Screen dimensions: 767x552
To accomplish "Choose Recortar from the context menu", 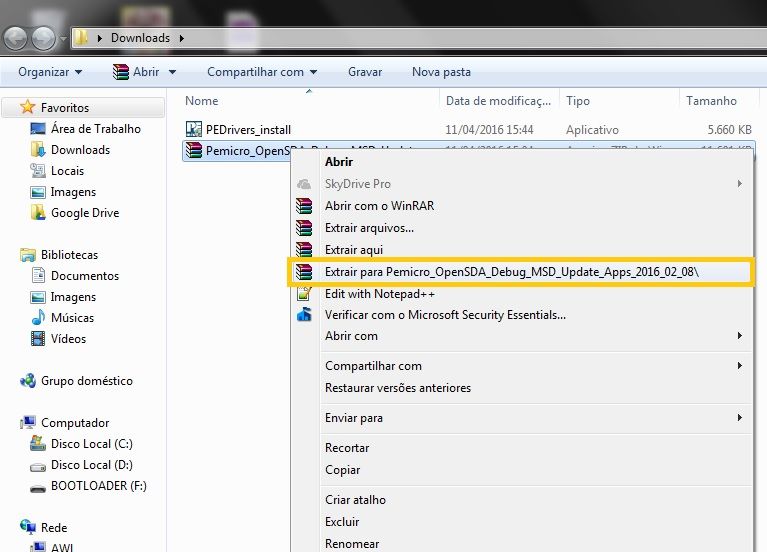I will 521,447.
